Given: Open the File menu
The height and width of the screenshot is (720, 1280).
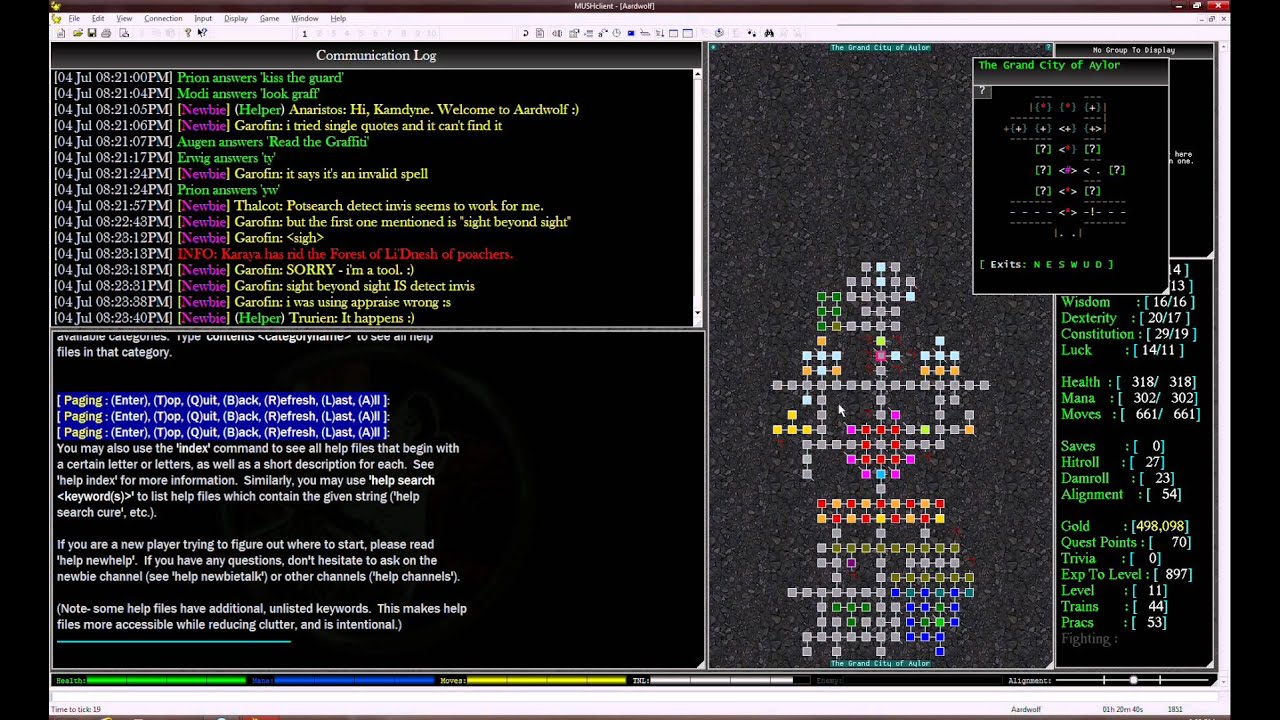Looking at the screenshot, I should point(74,18).
